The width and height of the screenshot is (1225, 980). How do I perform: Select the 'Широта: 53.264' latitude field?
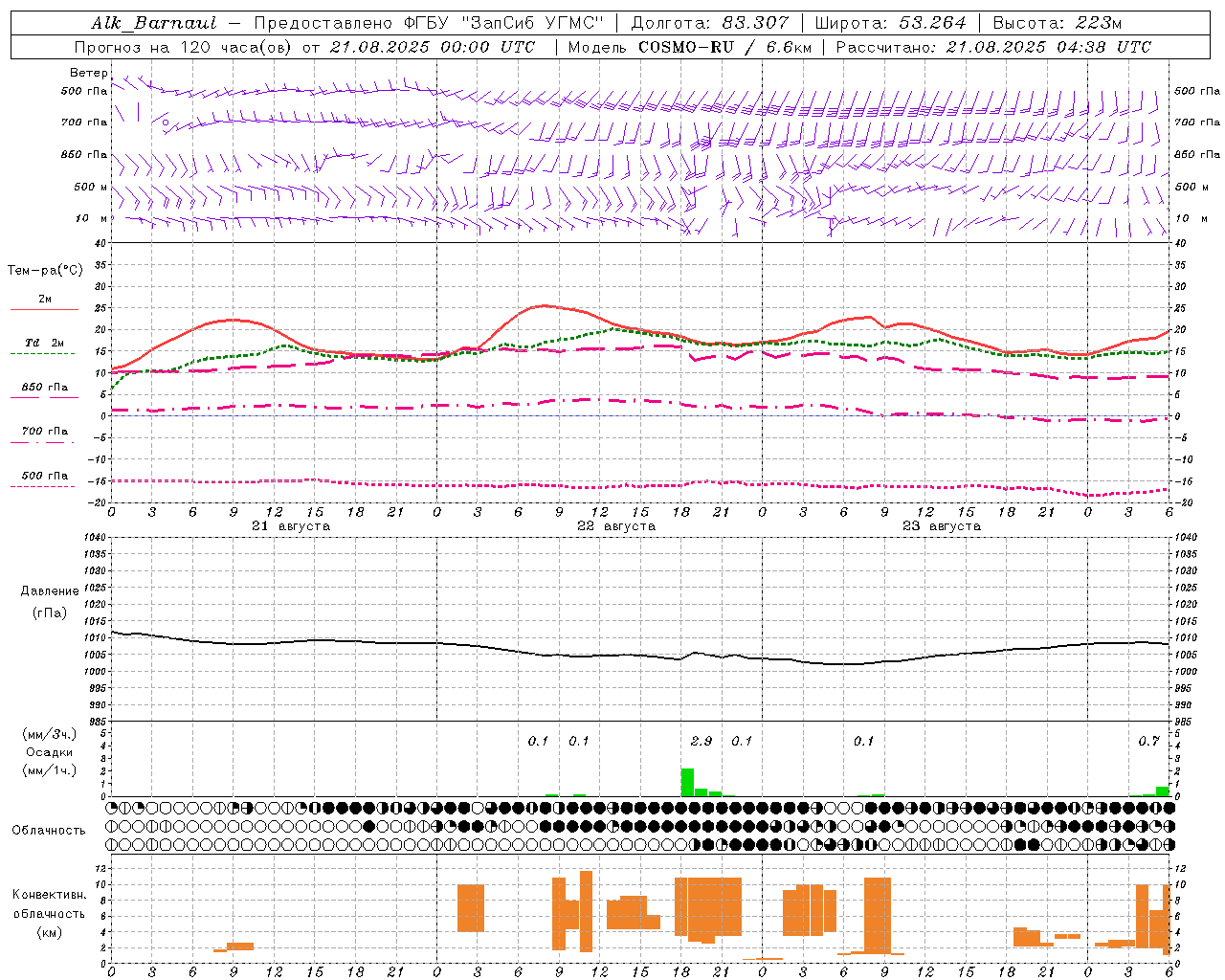890,23
